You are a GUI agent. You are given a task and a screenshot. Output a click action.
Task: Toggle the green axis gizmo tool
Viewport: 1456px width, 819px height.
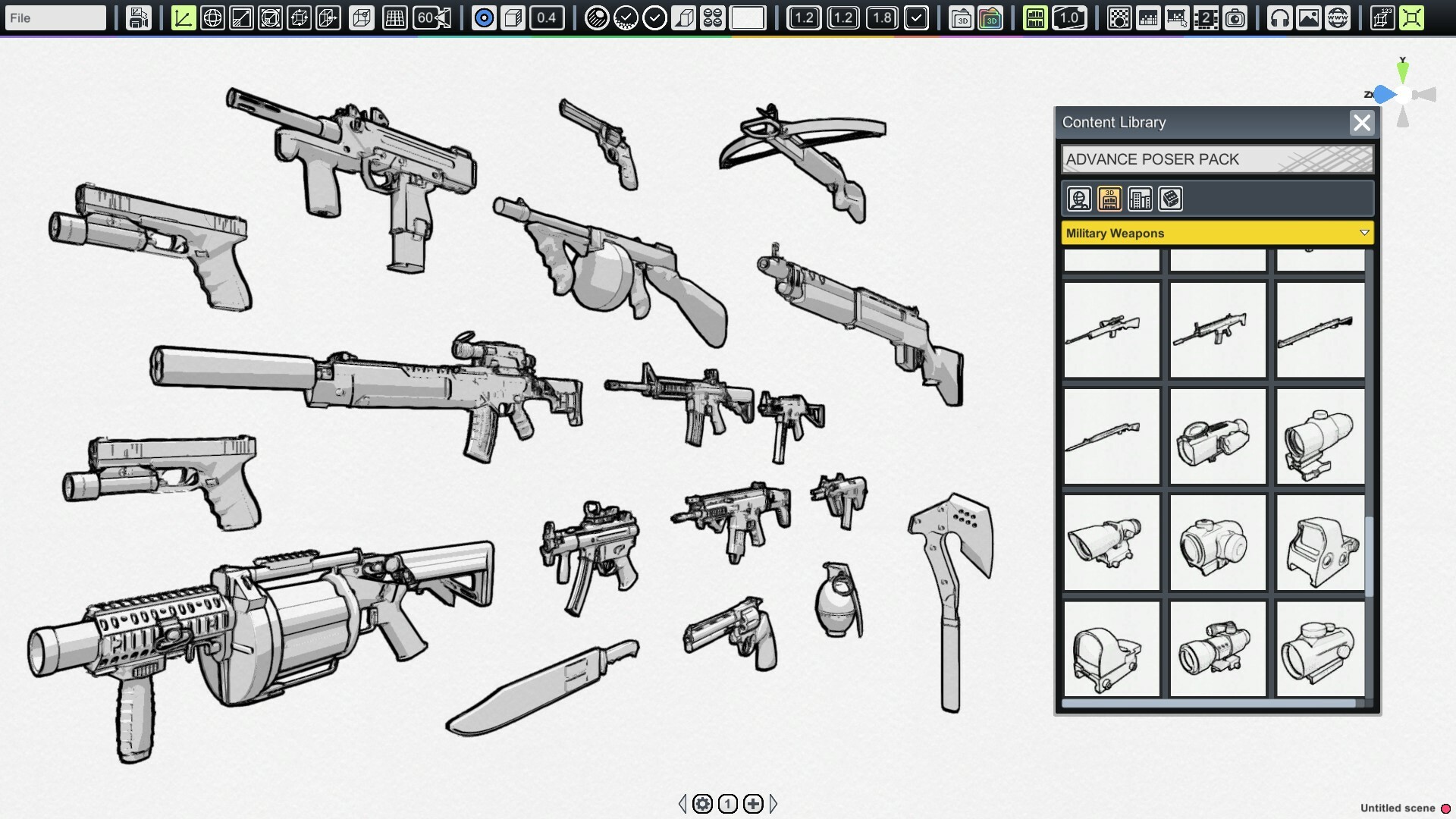[x=183, y=17]
